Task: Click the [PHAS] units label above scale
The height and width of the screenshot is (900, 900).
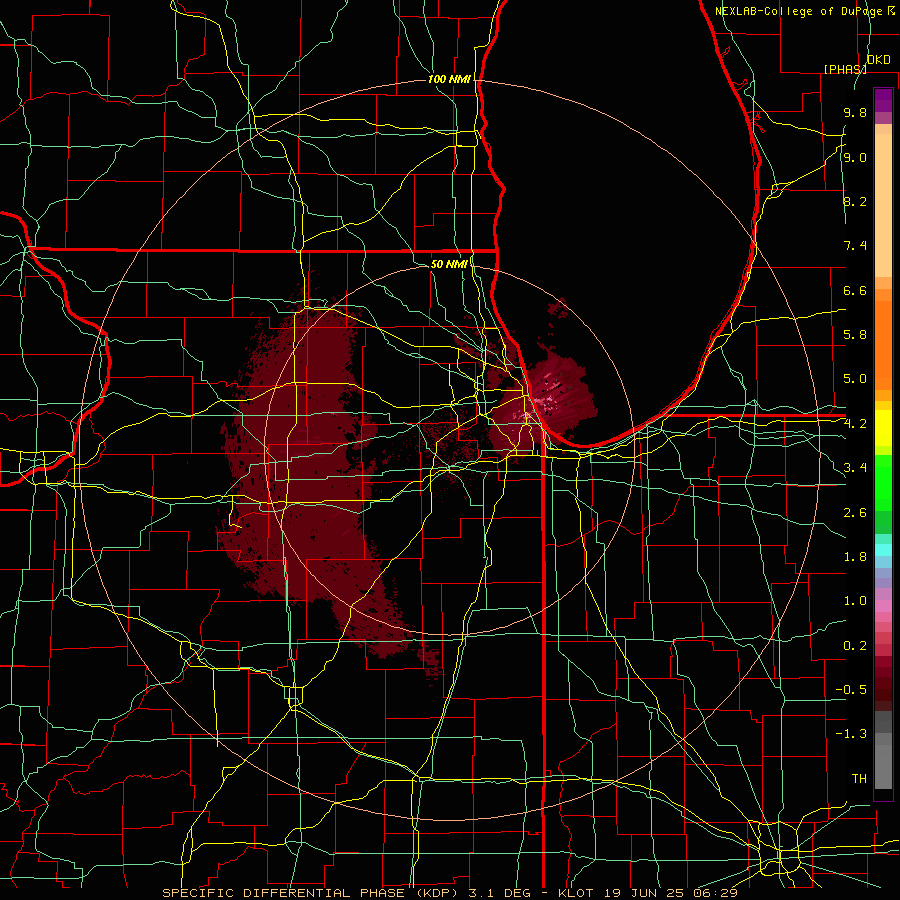Action: [x=845, y=69]
